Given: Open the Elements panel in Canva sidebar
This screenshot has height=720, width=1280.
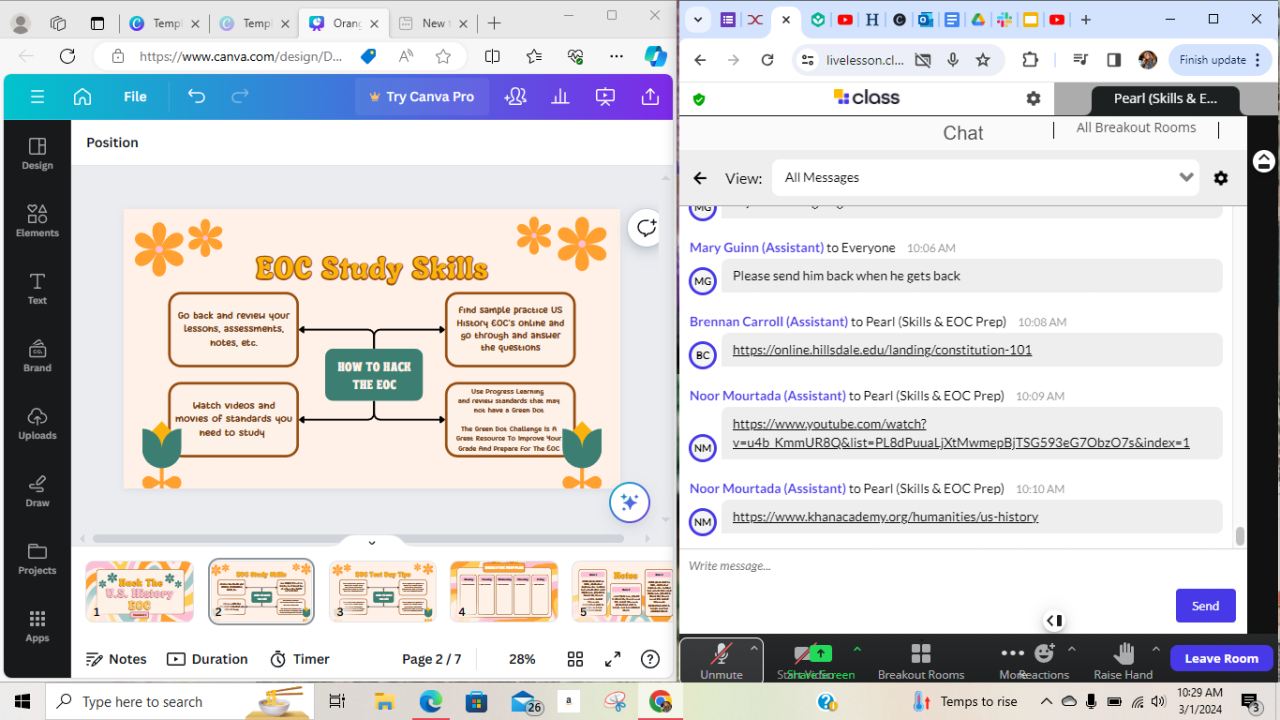Looking at the screenshot, I should (37, 220).
